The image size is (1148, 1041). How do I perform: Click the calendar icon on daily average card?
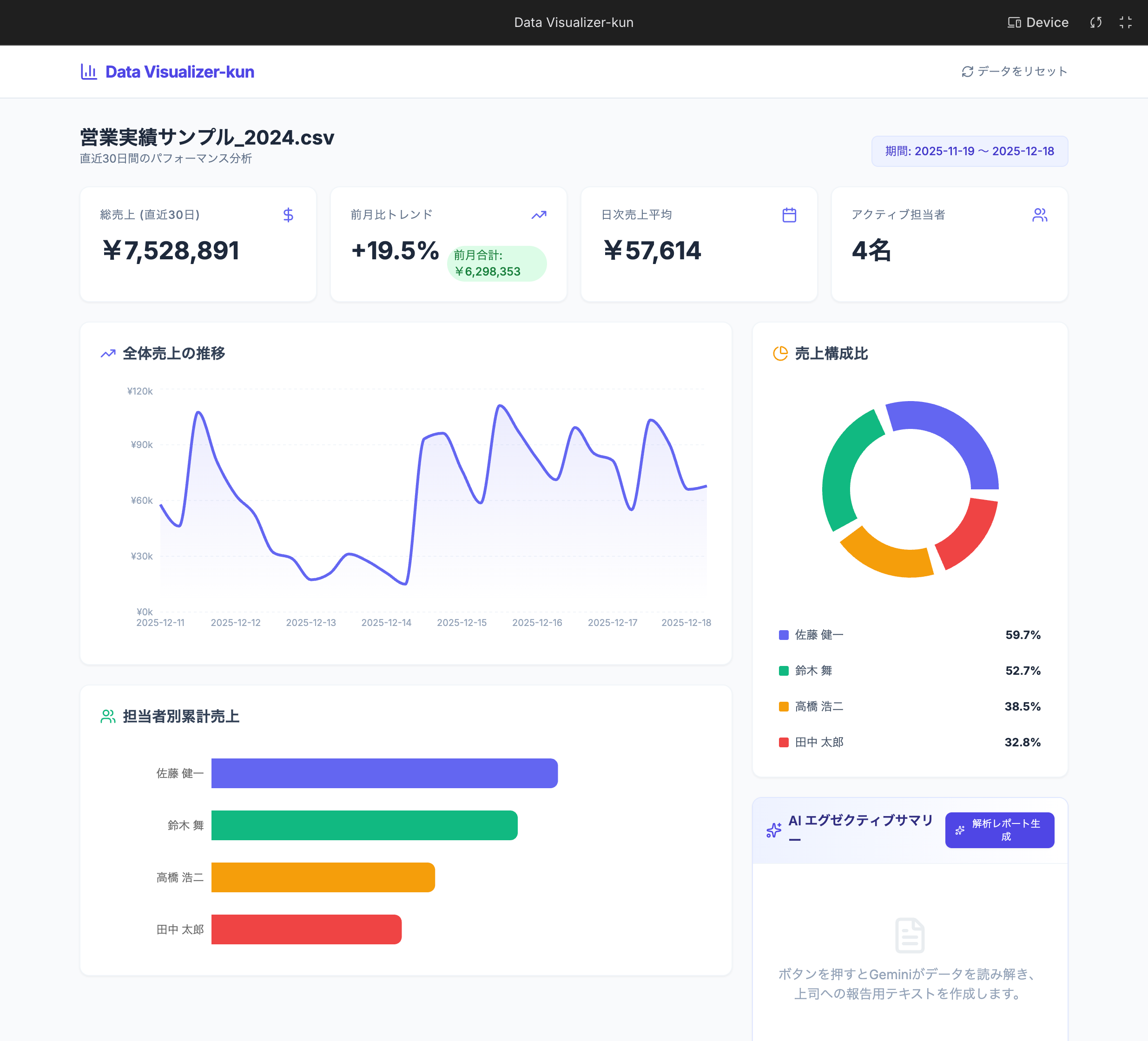(x=789, y=215)
